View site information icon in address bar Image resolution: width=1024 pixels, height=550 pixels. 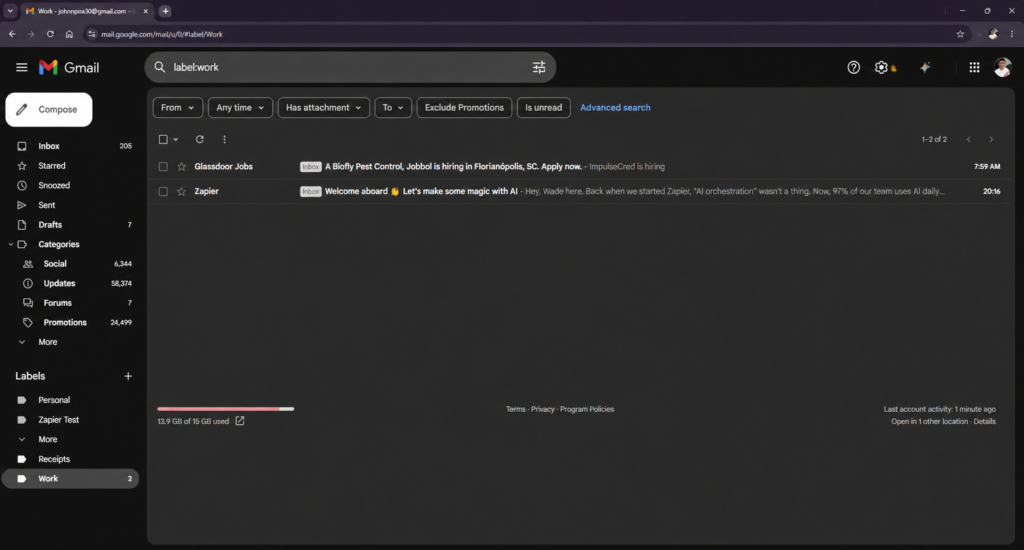point(92,34)
